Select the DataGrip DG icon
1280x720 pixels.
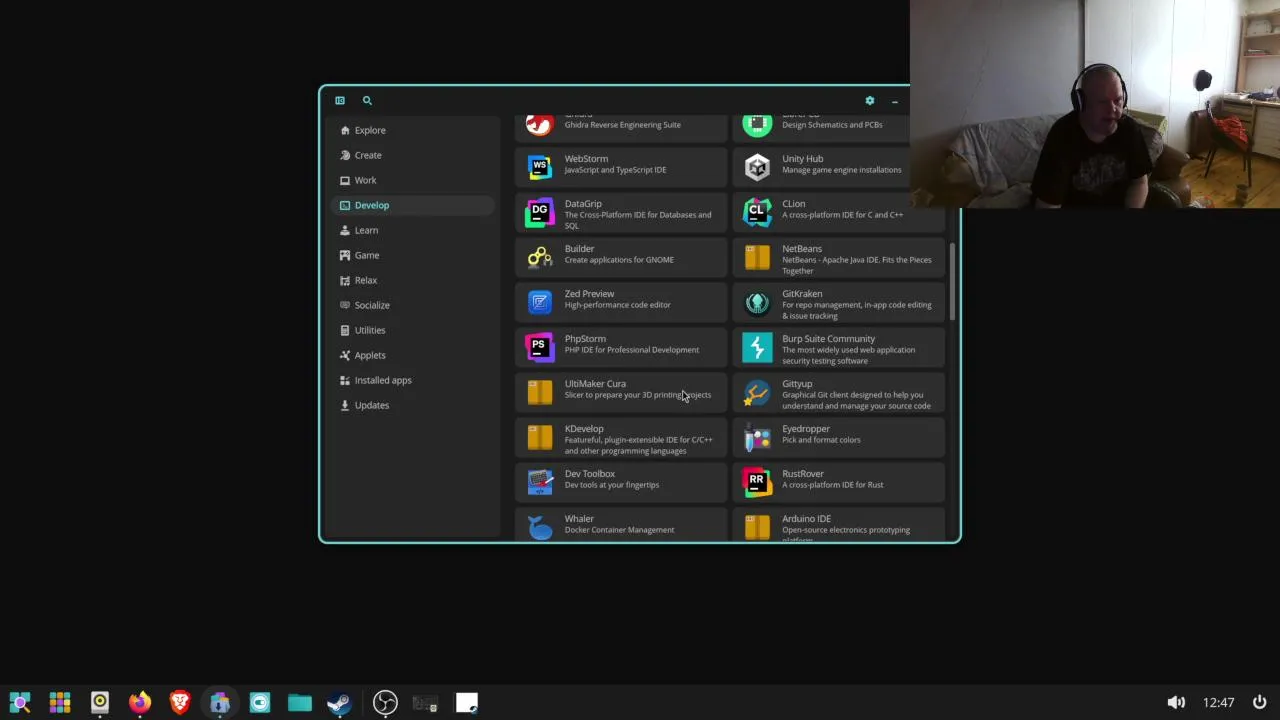pos(540,212)
